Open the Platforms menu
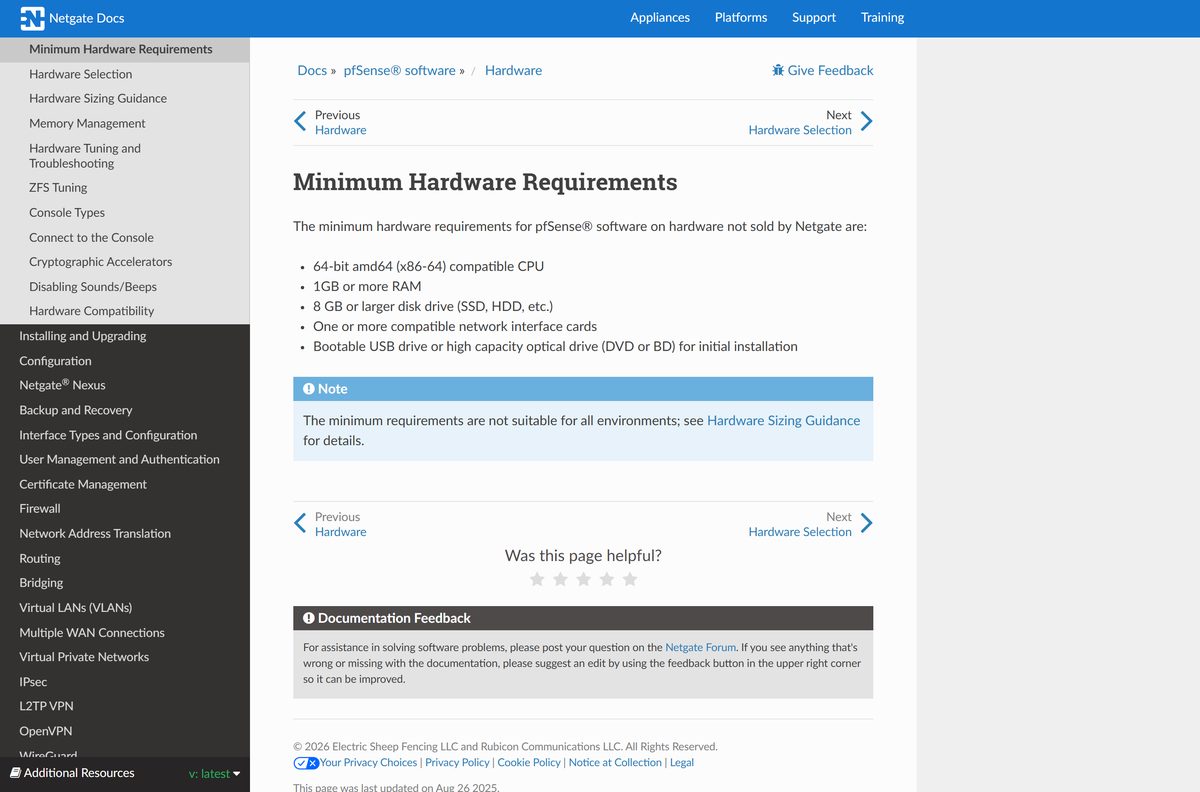The image size is (1200, 792). (x=741, y=18)
